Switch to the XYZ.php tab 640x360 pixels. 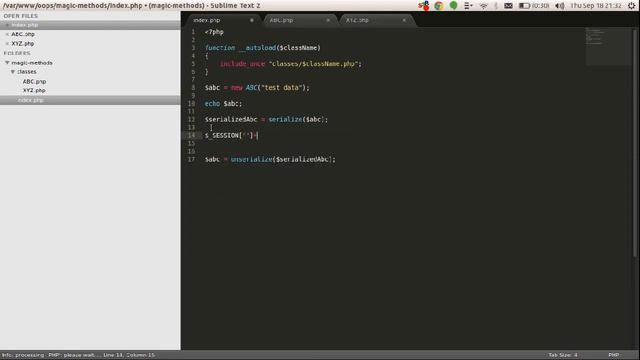[x=376, y=20]
